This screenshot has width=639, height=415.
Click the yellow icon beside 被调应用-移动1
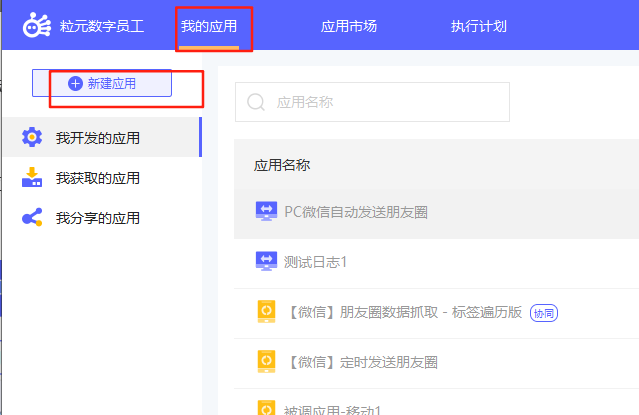click(267, 408)
